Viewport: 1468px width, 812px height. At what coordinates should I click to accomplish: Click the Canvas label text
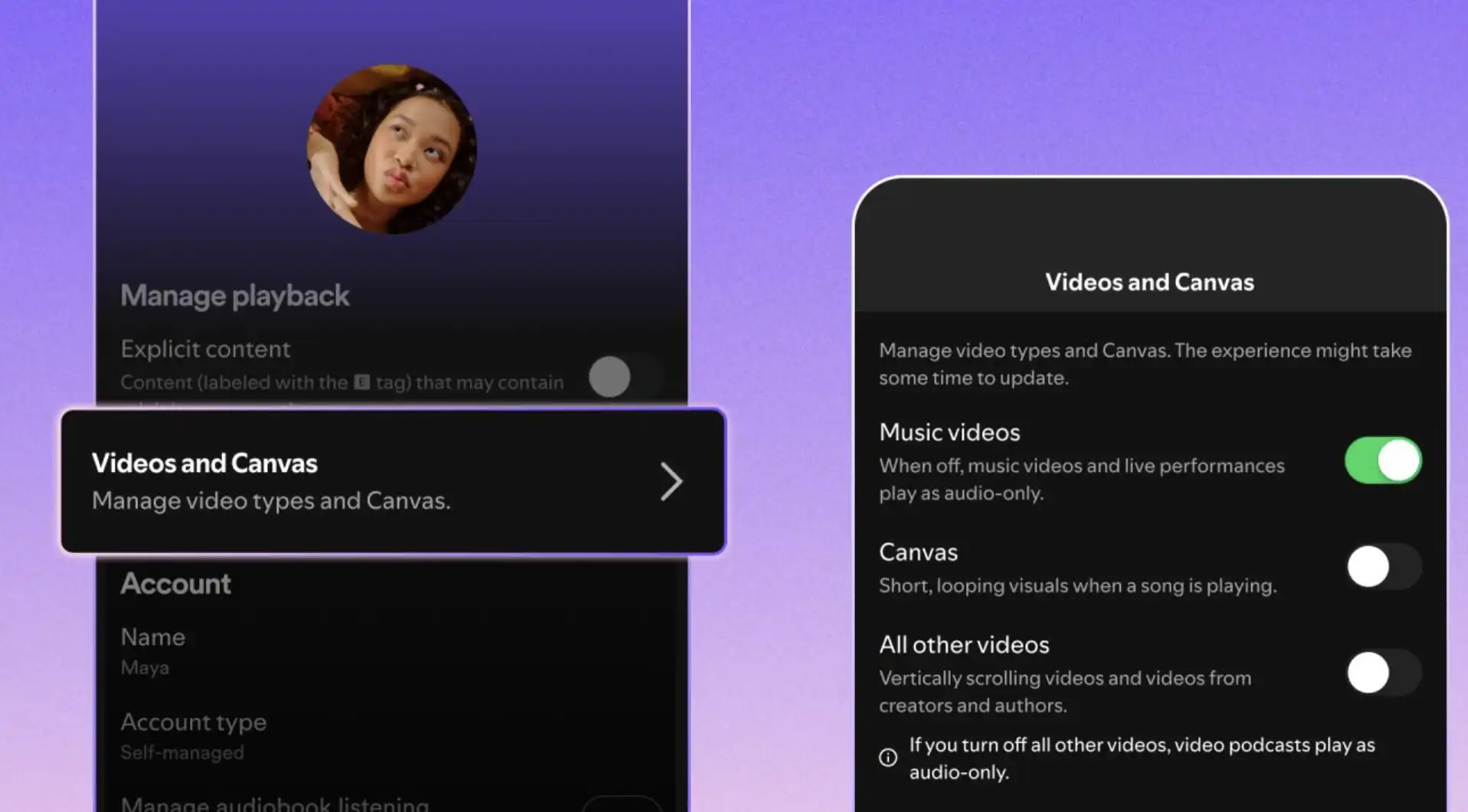click(918, 552)
